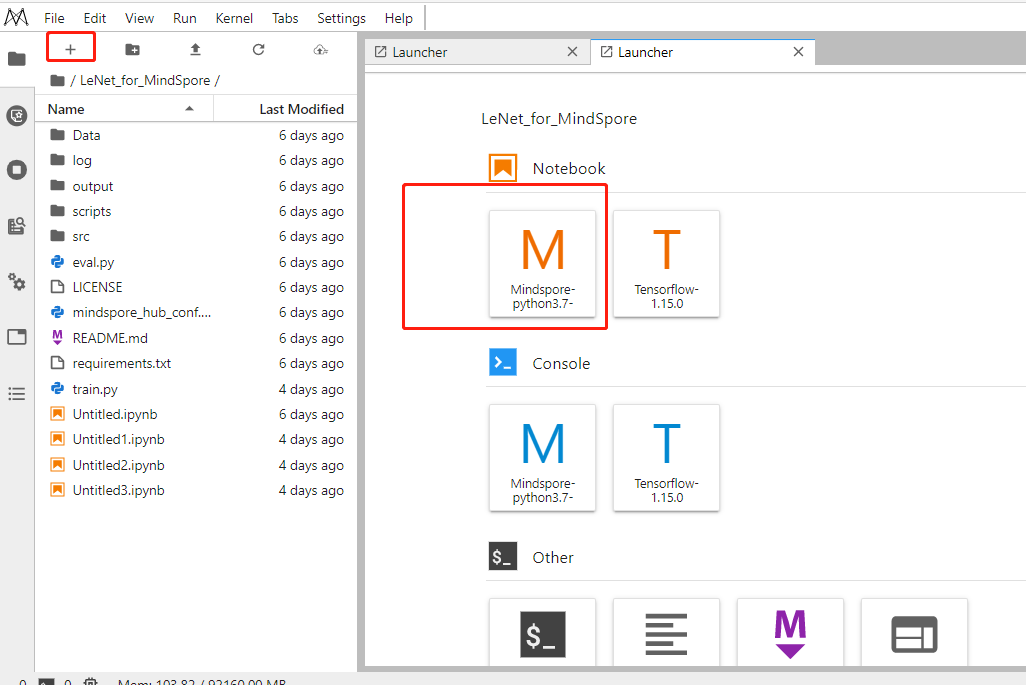Open the Tabs menu
1026x685 pixels.
[285, 18]
